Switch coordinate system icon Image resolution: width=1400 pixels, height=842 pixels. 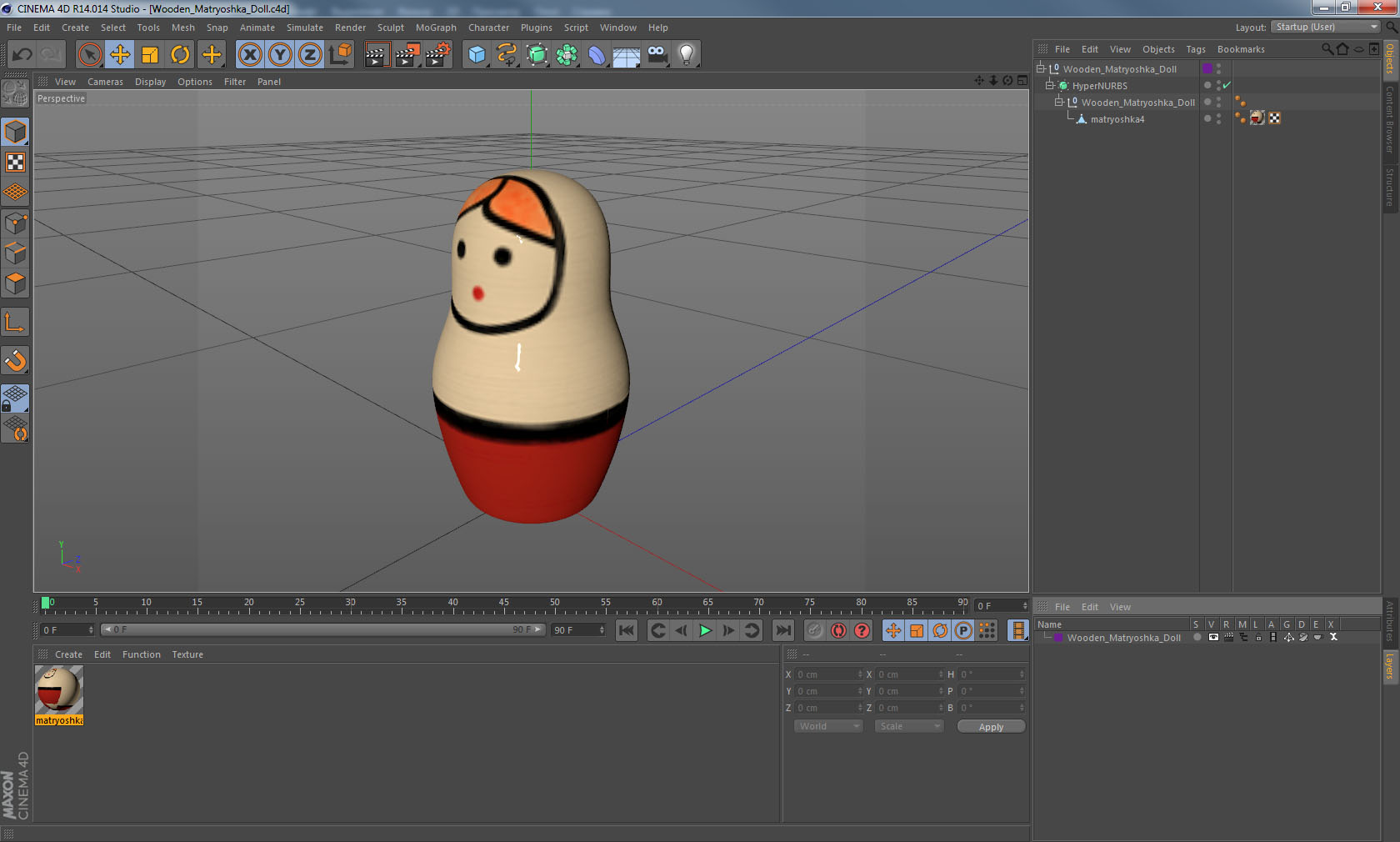coord(340,55)
